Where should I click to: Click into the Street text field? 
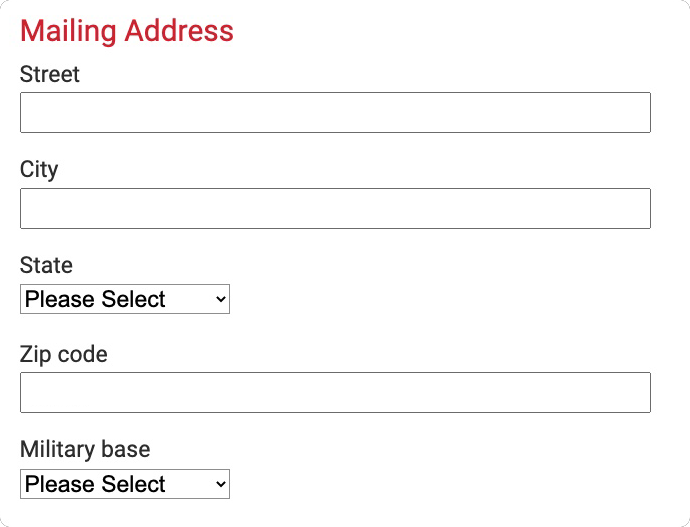point(335,113)
